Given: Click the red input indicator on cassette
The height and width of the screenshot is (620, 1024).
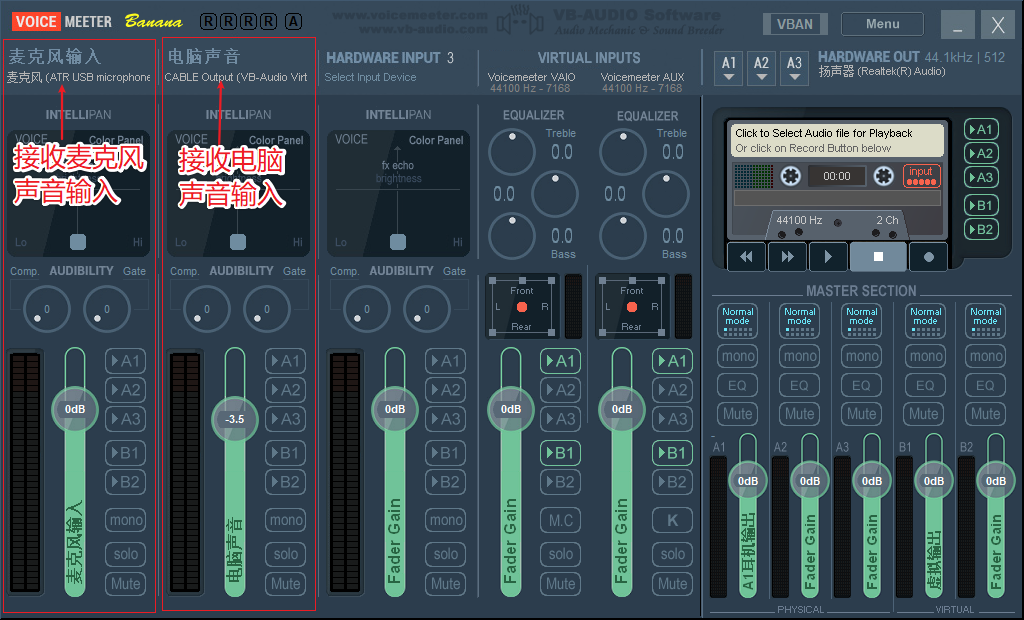Looking at the screenshot, I should click(x=921, y=176).
